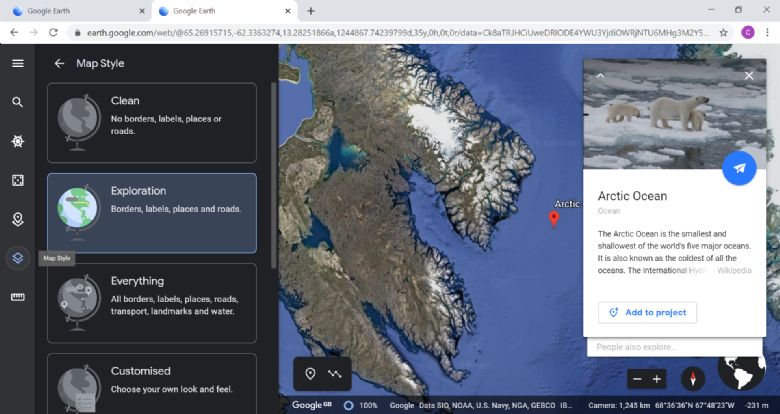
Task: Click the Map Style panel heading
Action: pyautogui.click(x=100, y=63)
